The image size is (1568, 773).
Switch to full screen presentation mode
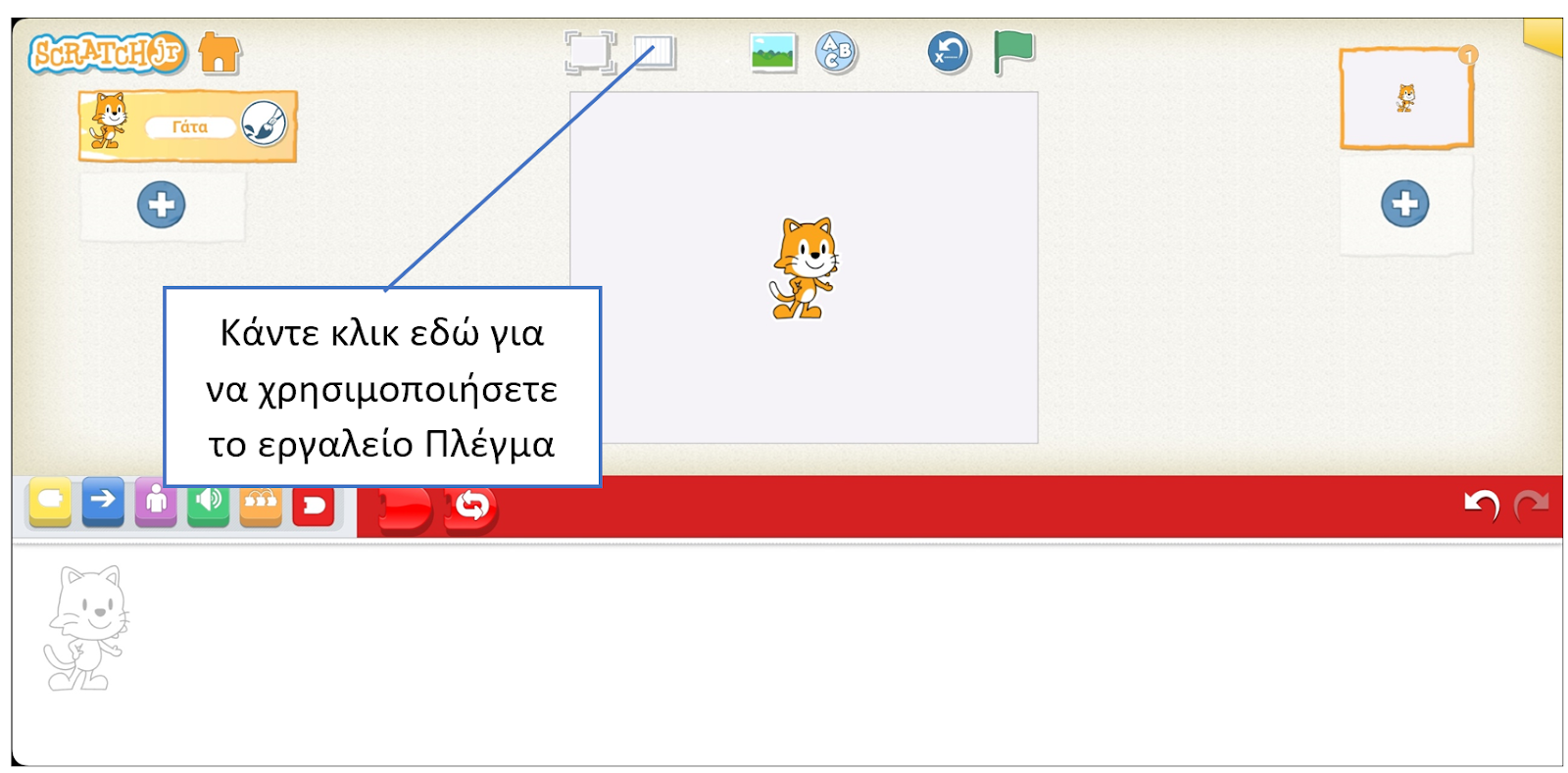(x=590, y=52)
